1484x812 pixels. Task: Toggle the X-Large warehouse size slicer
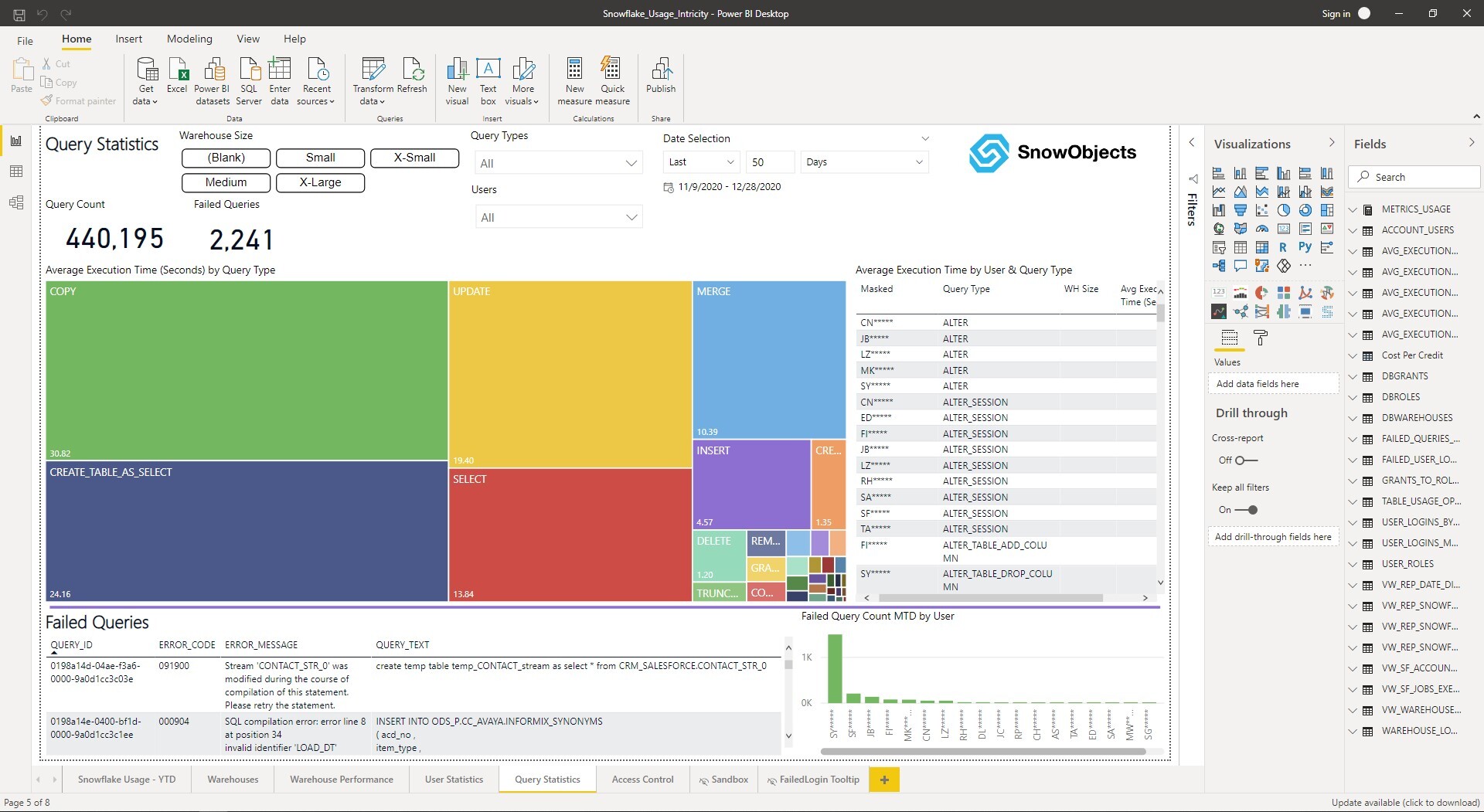[x=320, y=182]
